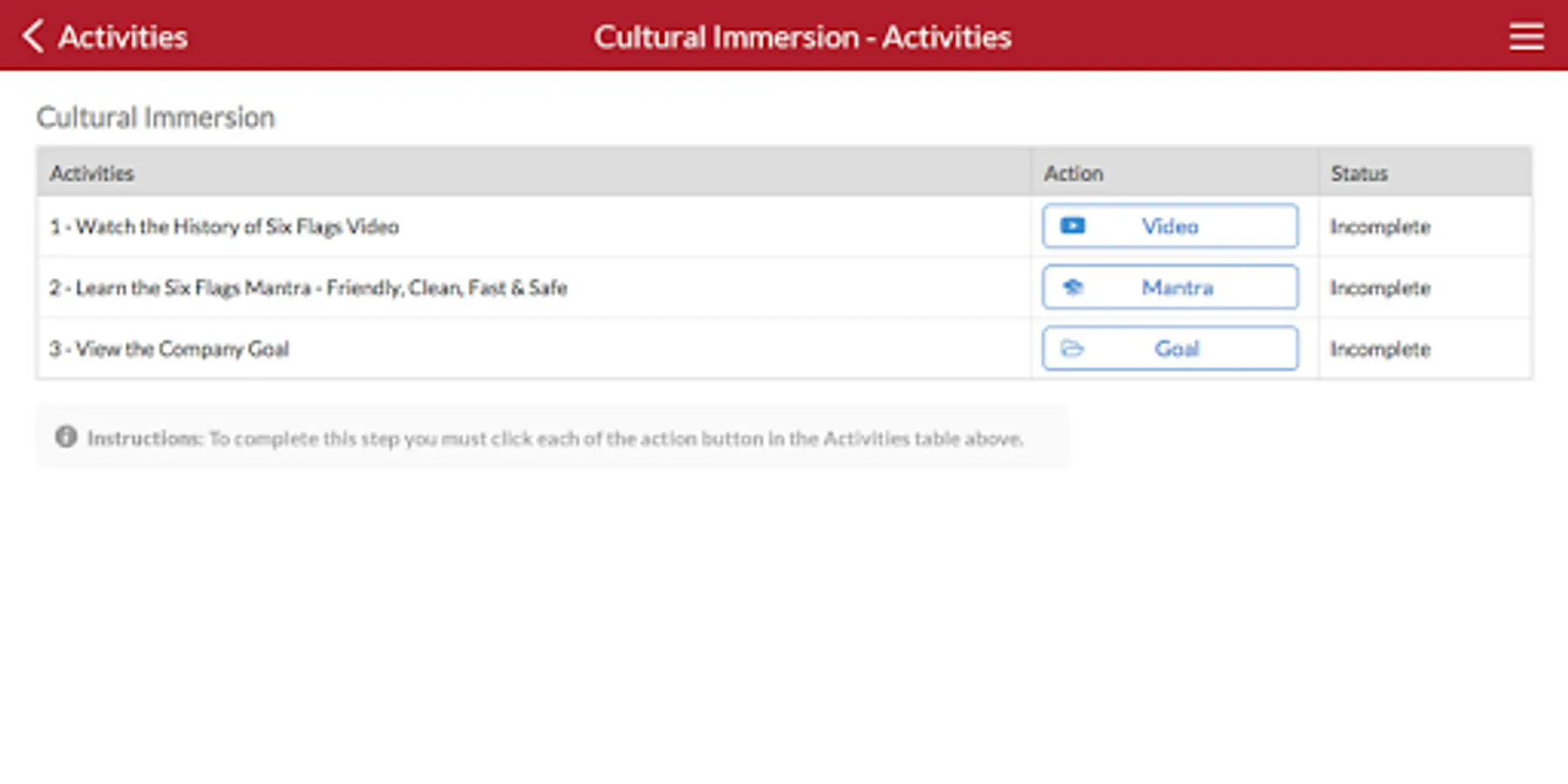Select the View the Company Goal row
Screen dimensions: 1568x784
click(x=170, y=349)
